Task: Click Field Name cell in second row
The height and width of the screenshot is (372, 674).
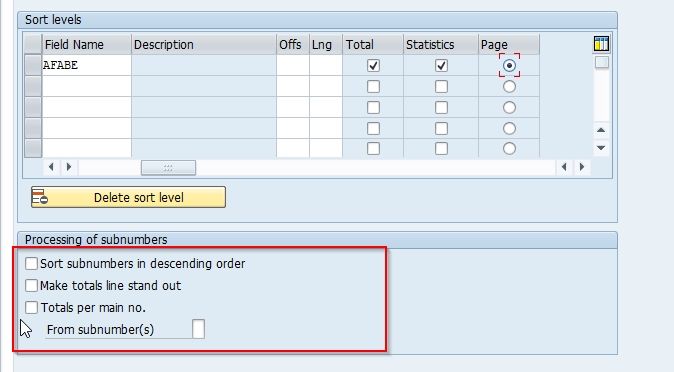Action: click(x=86, y=86)
